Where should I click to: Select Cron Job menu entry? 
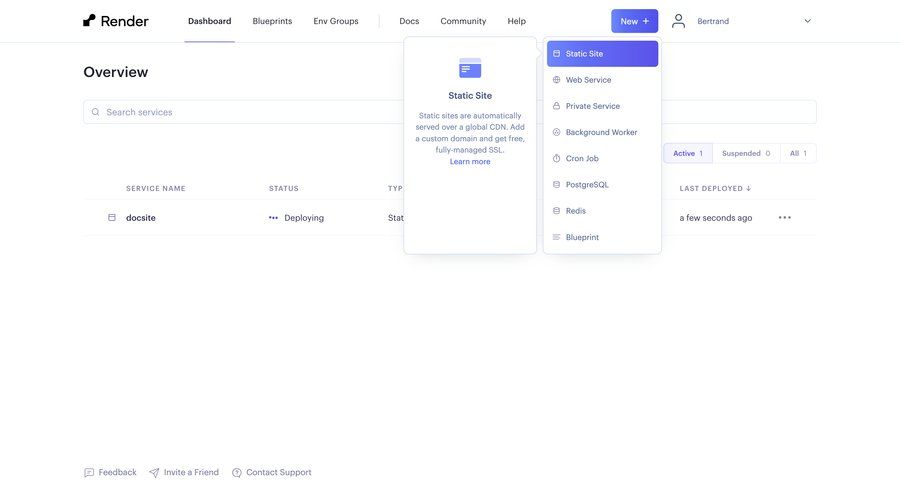click(x=582, y=158)
